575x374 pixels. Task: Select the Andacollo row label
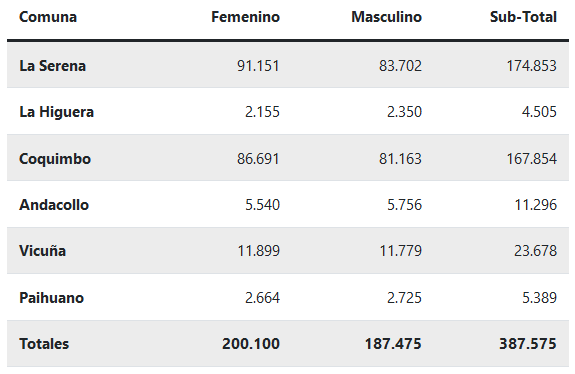coord(54,205)
